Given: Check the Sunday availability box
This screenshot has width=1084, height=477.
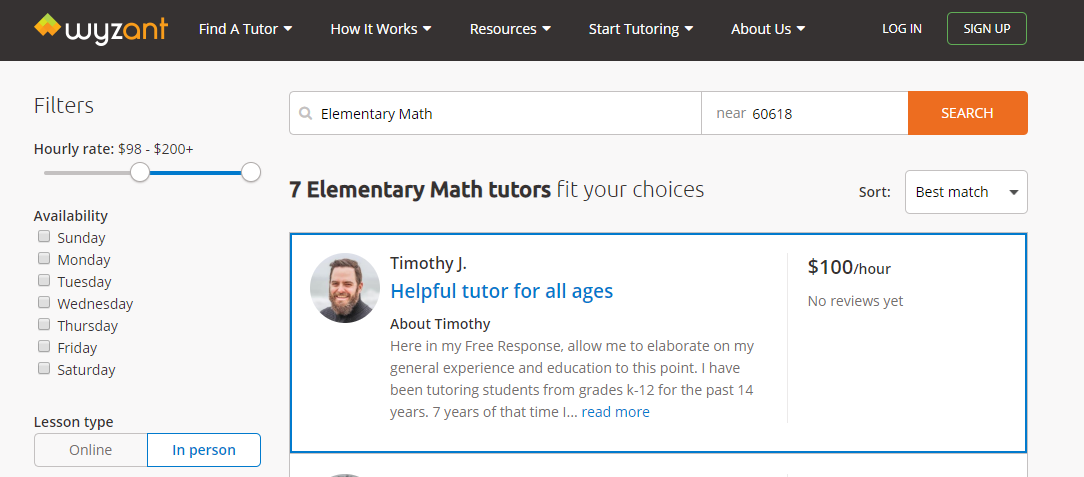Looking at the screenshot, I should pos(44,236).
